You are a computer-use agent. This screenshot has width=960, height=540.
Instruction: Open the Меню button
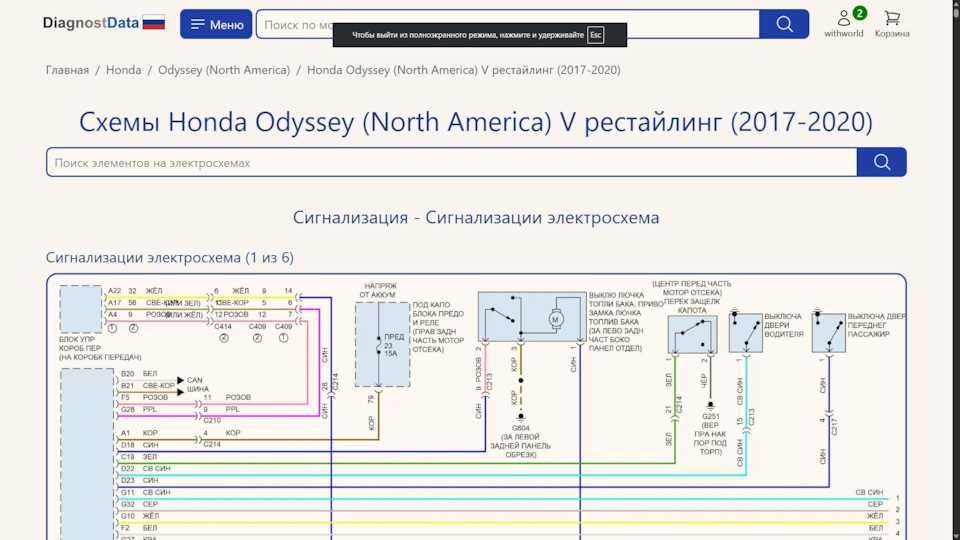point(216,24)
